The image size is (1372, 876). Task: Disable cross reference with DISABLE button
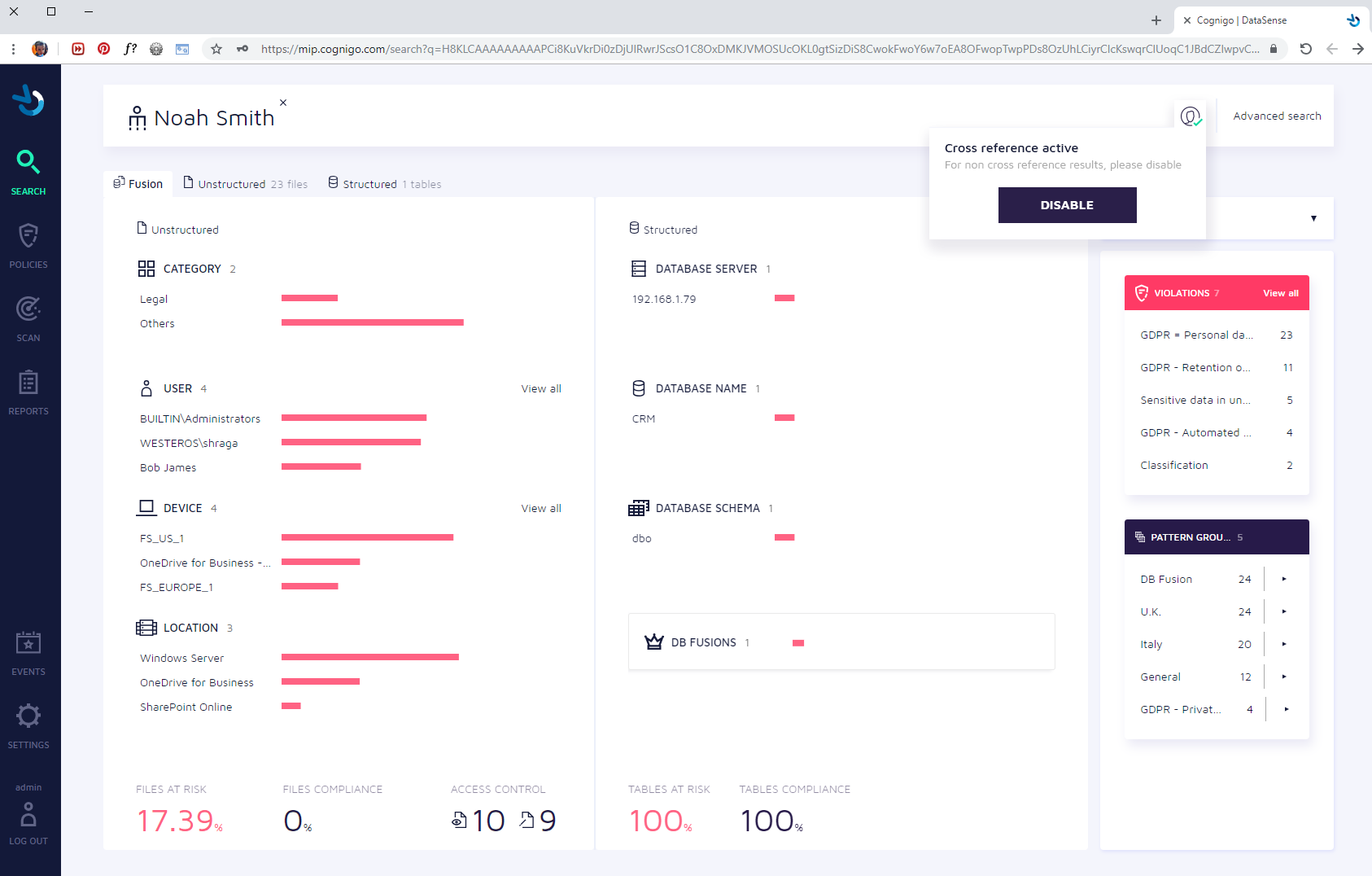(x=1067, y=205)
